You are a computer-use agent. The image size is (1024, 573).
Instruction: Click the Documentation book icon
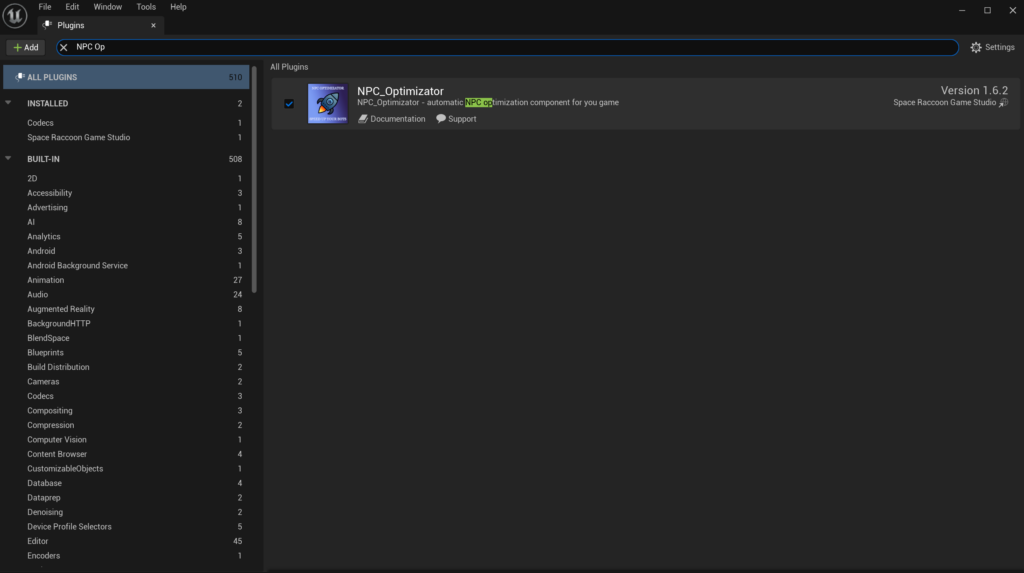[362, 119]
